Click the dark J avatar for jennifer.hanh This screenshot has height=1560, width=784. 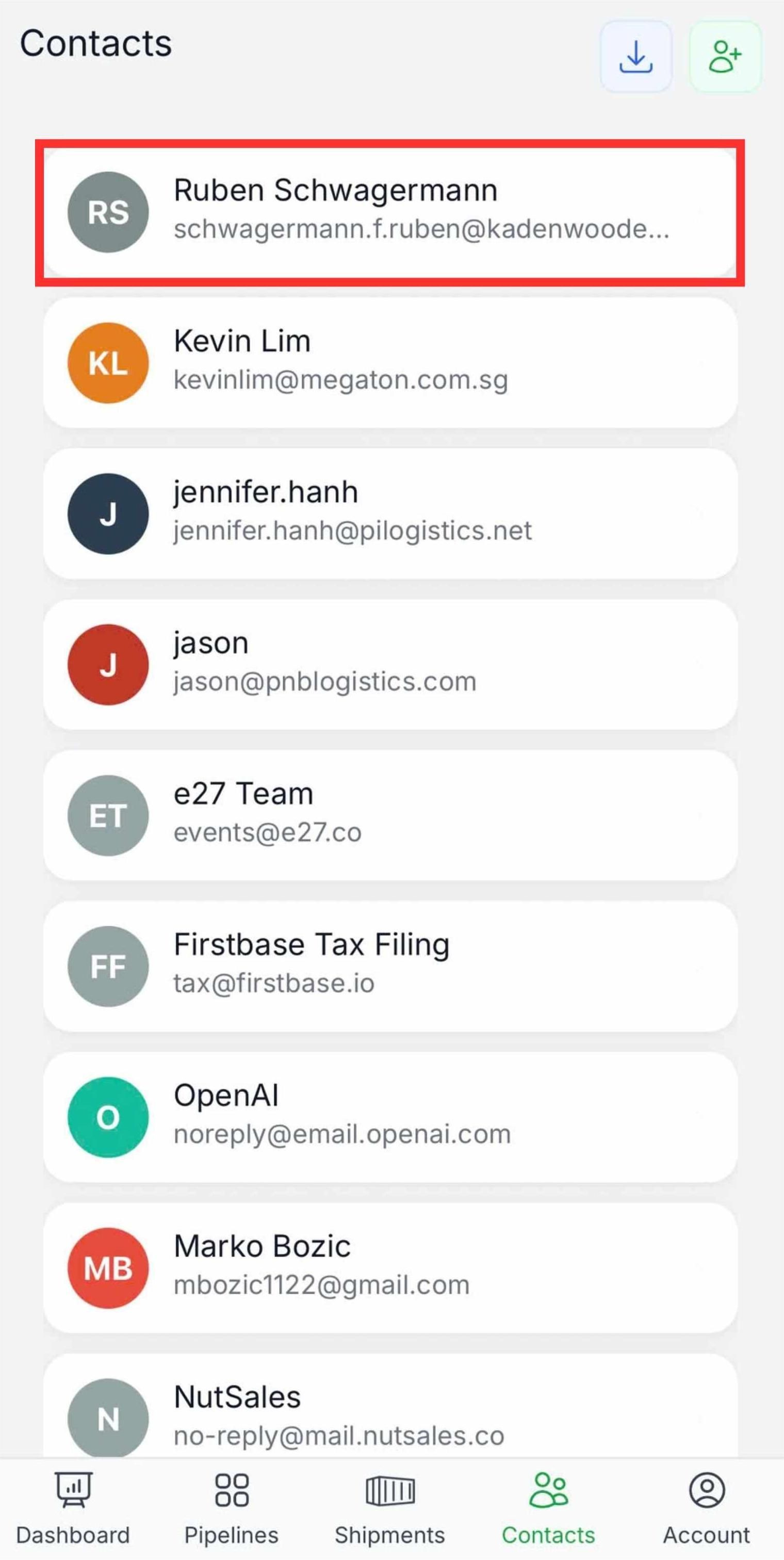pos(108,513)
